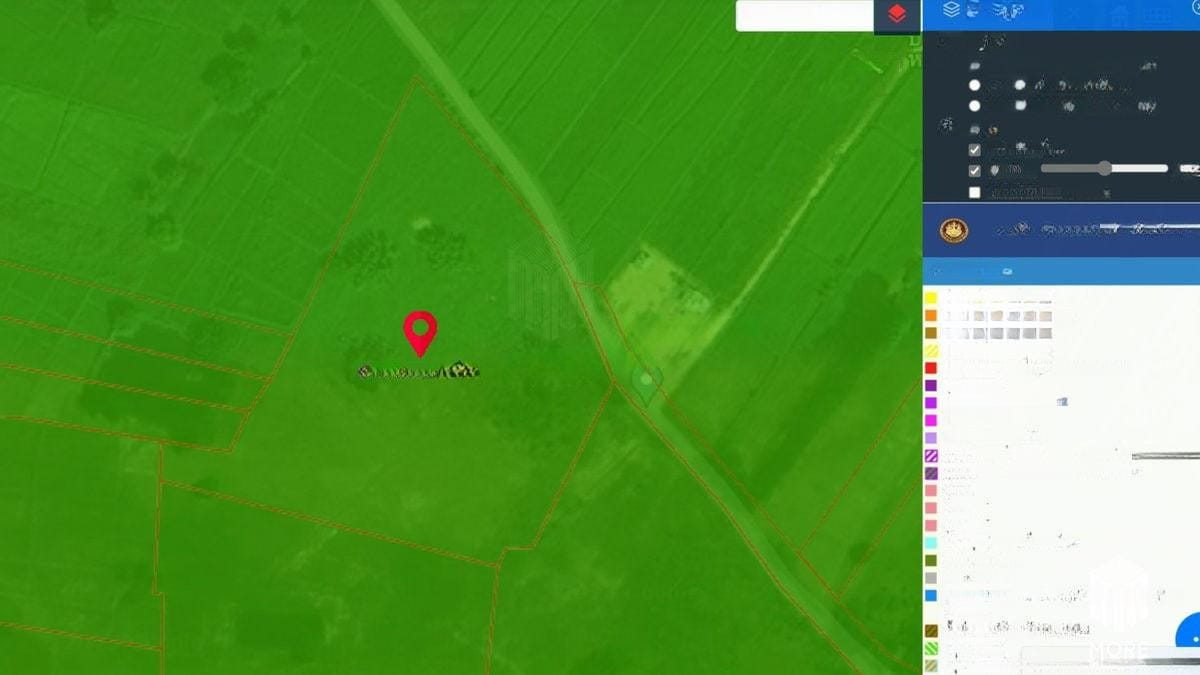
Task: Uncheck the checked box above the slider row
Action: tap(975, 150)
